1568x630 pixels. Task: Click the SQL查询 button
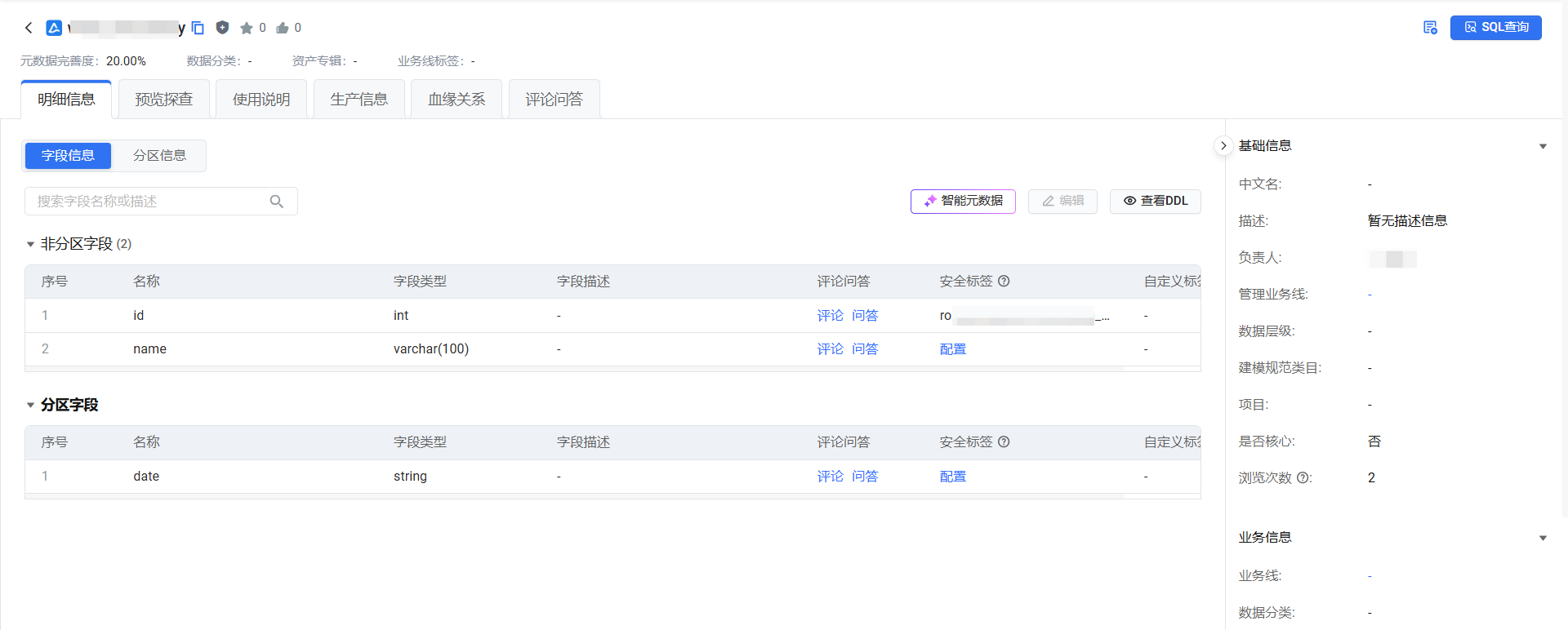coord(1495,28)
